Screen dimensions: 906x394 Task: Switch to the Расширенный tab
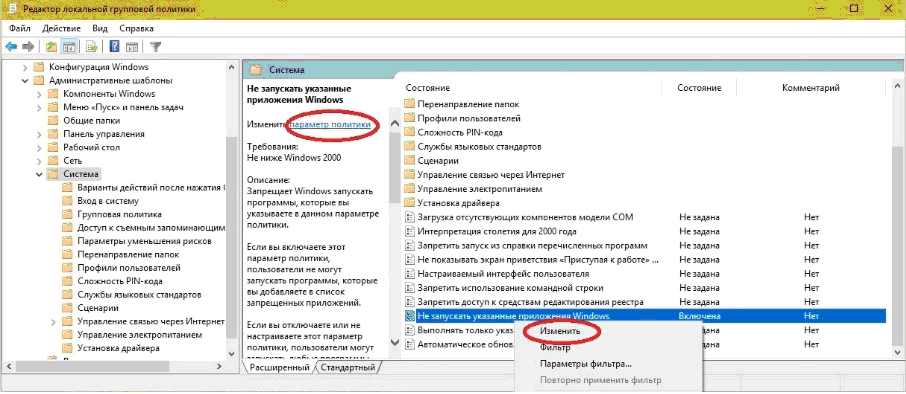coord(280,368)
